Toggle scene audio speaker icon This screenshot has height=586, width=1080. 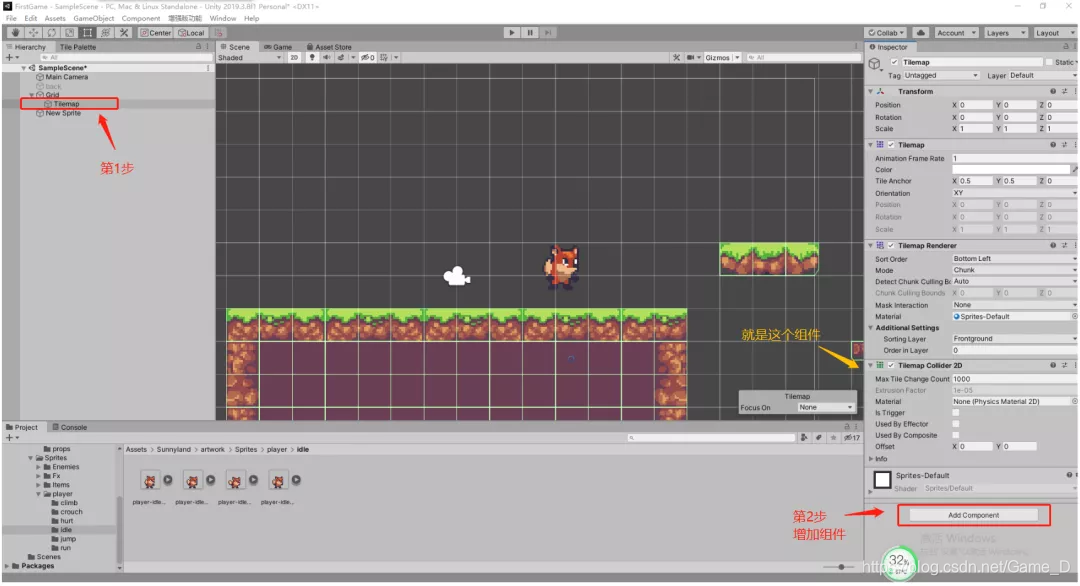pos(326,57)
